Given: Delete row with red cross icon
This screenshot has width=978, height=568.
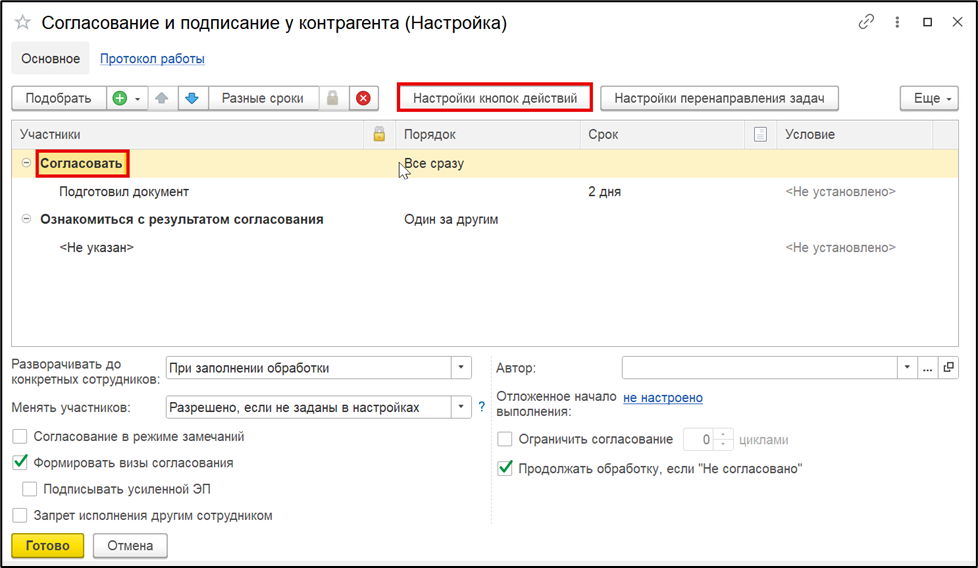Looking at the screenshot, I should 363,98.
